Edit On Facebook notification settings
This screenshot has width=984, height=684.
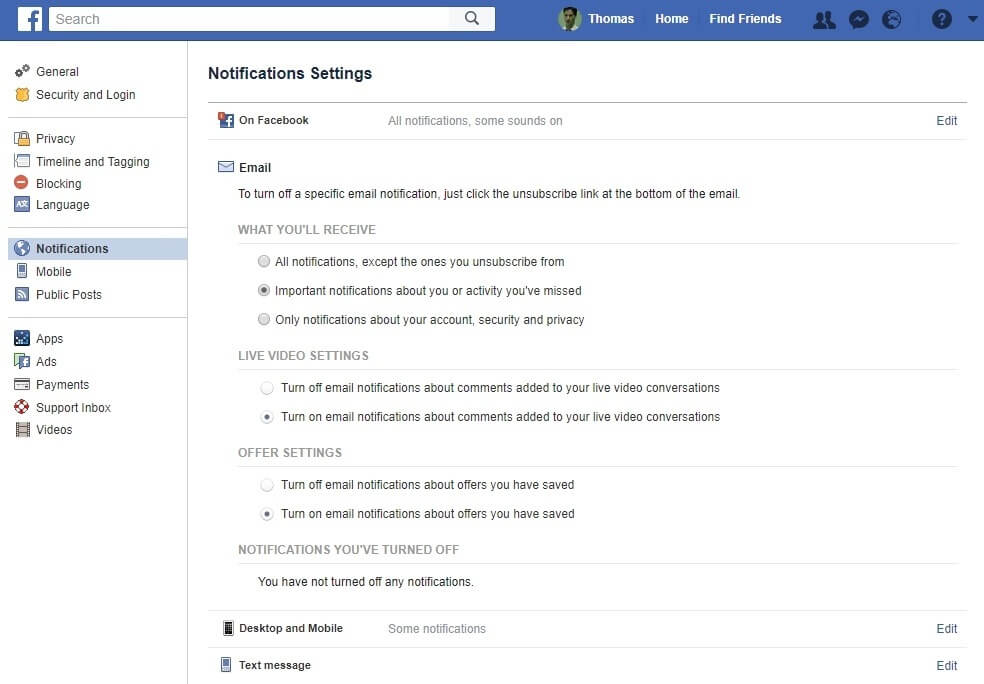tap(946, 120)
